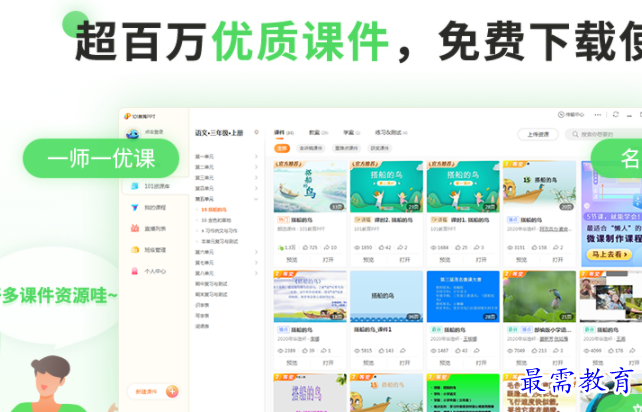Click author link 王绍娜 on the card
The width and height of the screenshot is (642, 412).
coord(470,339)
